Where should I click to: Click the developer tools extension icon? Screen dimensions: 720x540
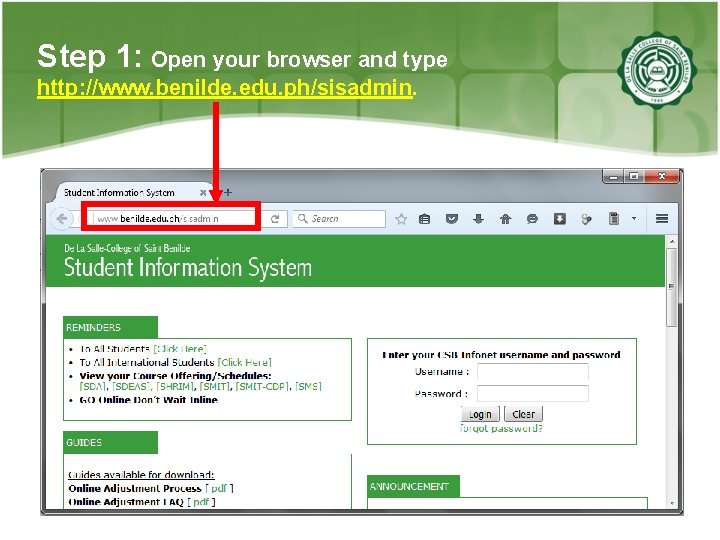click(x=586, y=219)
